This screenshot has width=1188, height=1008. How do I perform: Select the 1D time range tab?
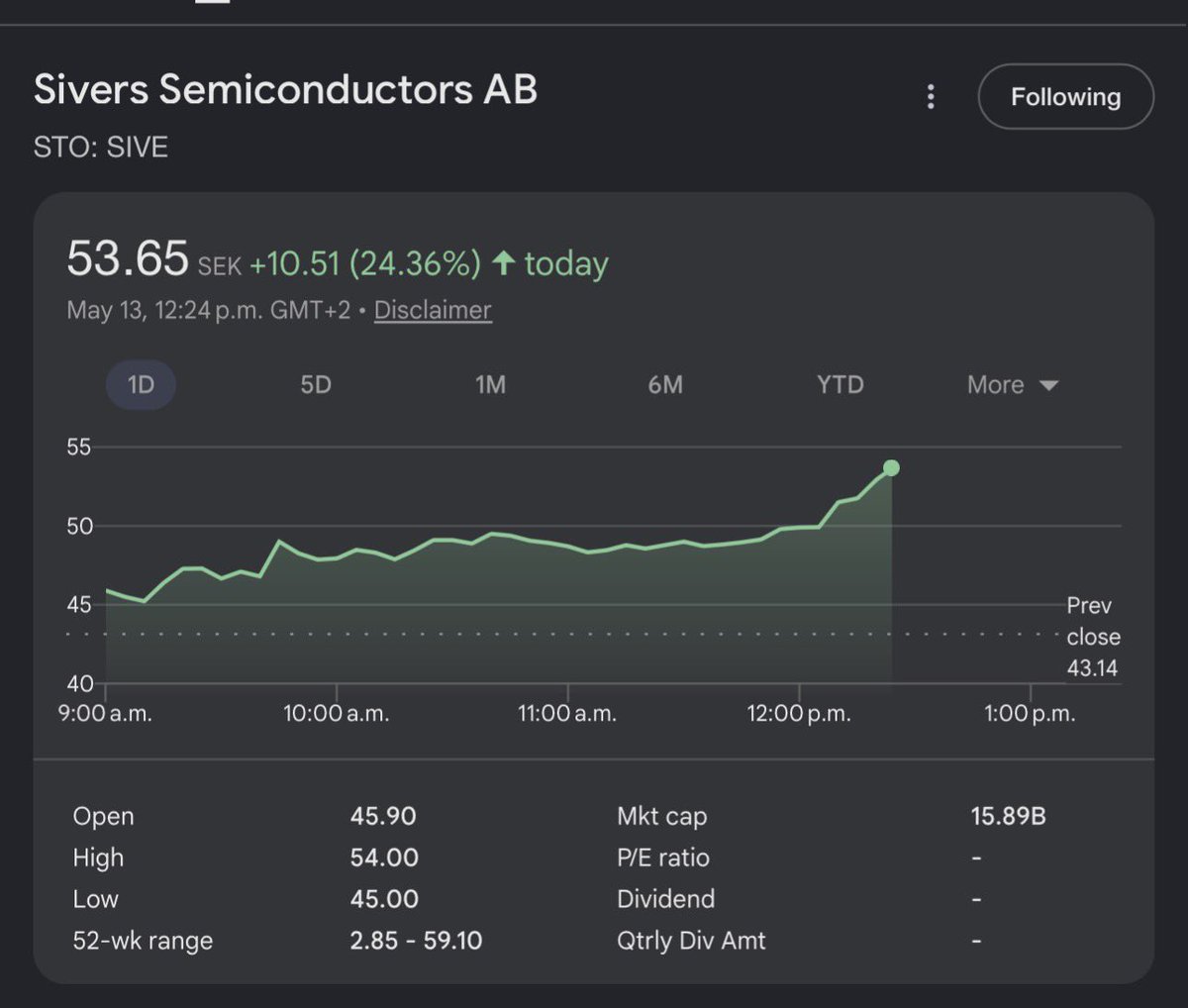click(x=141, y=385)
